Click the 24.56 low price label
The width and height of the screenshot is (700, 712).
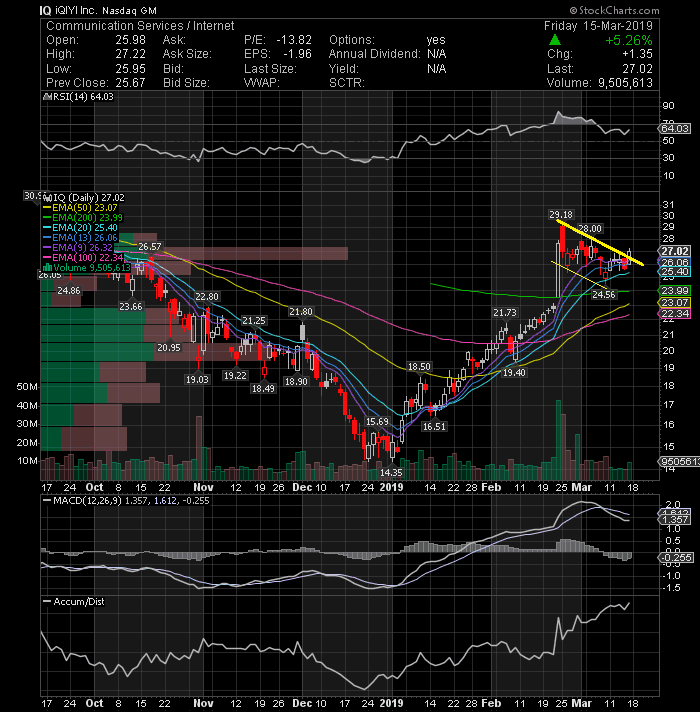(604, 295)
